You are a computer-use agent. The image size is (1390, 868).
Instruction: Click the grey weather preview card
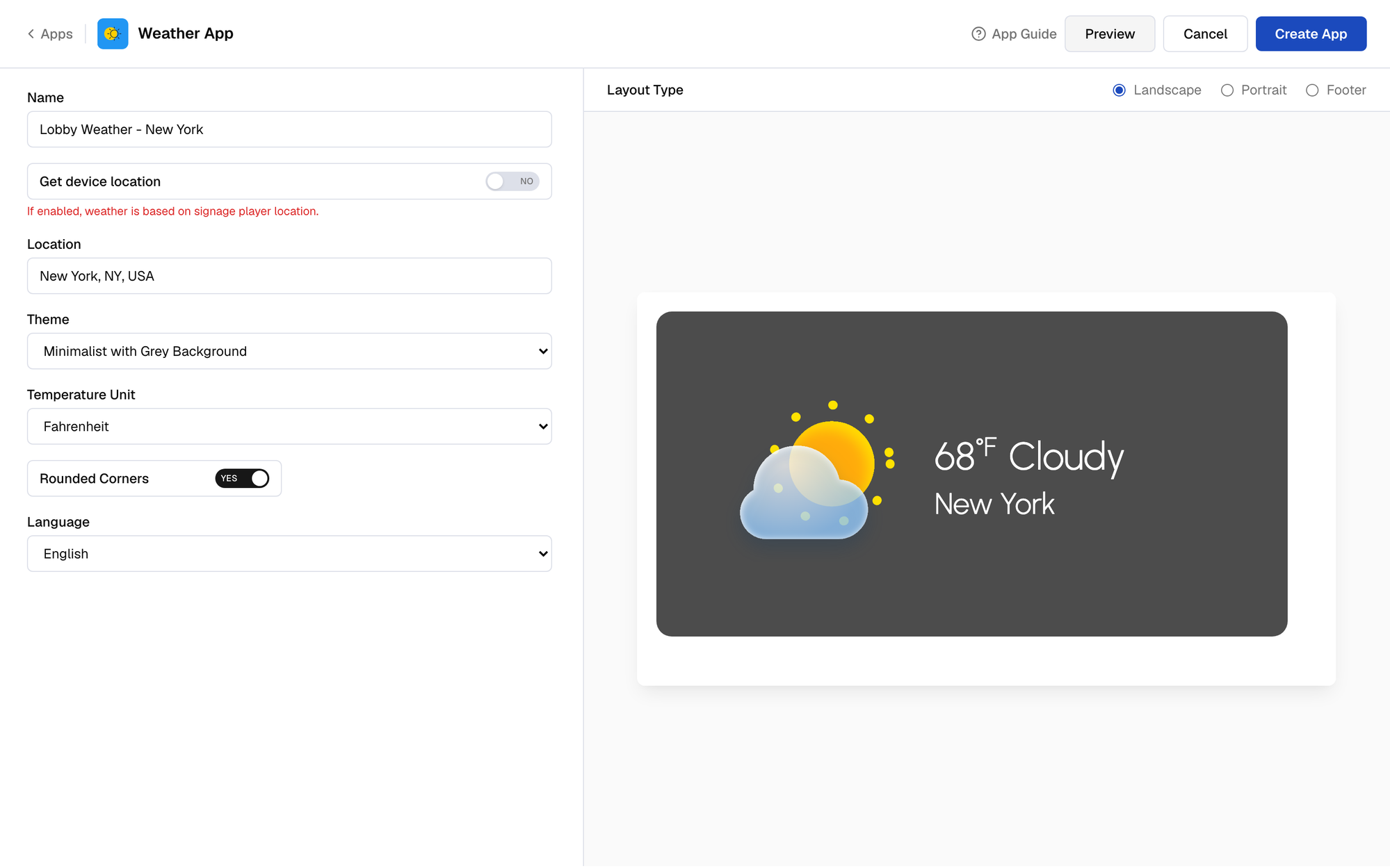pyautogui.click(x=971, y=473)
